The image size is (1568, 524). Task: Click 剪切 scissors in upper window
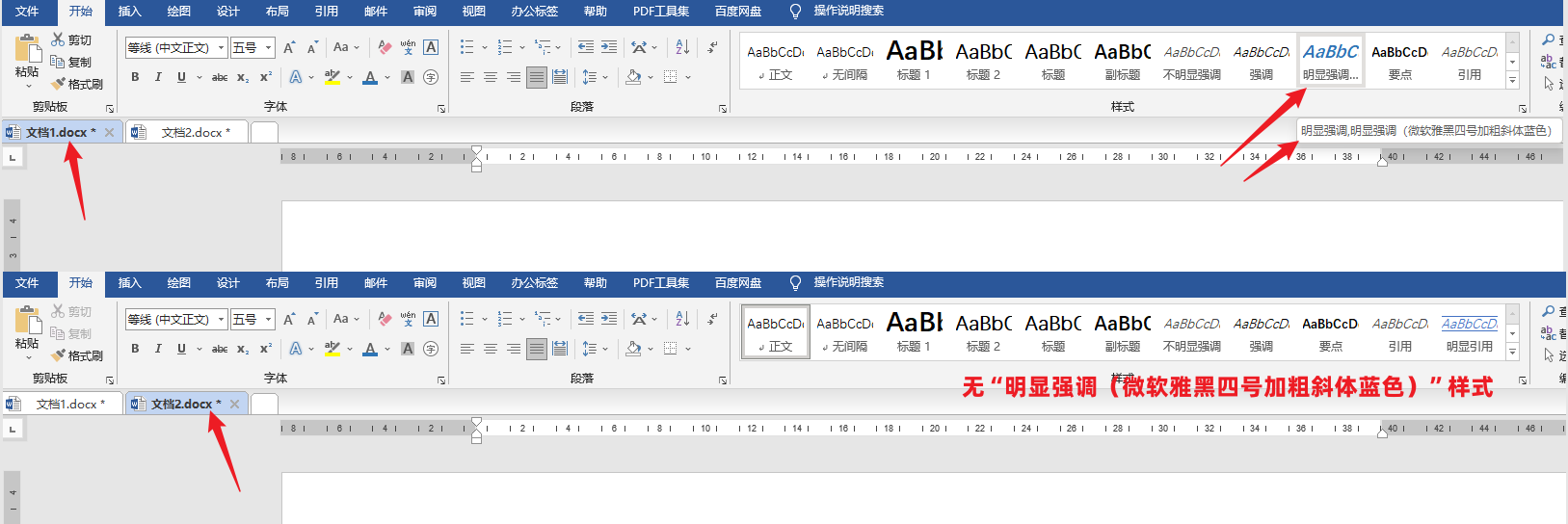click(x=58, y=39)
